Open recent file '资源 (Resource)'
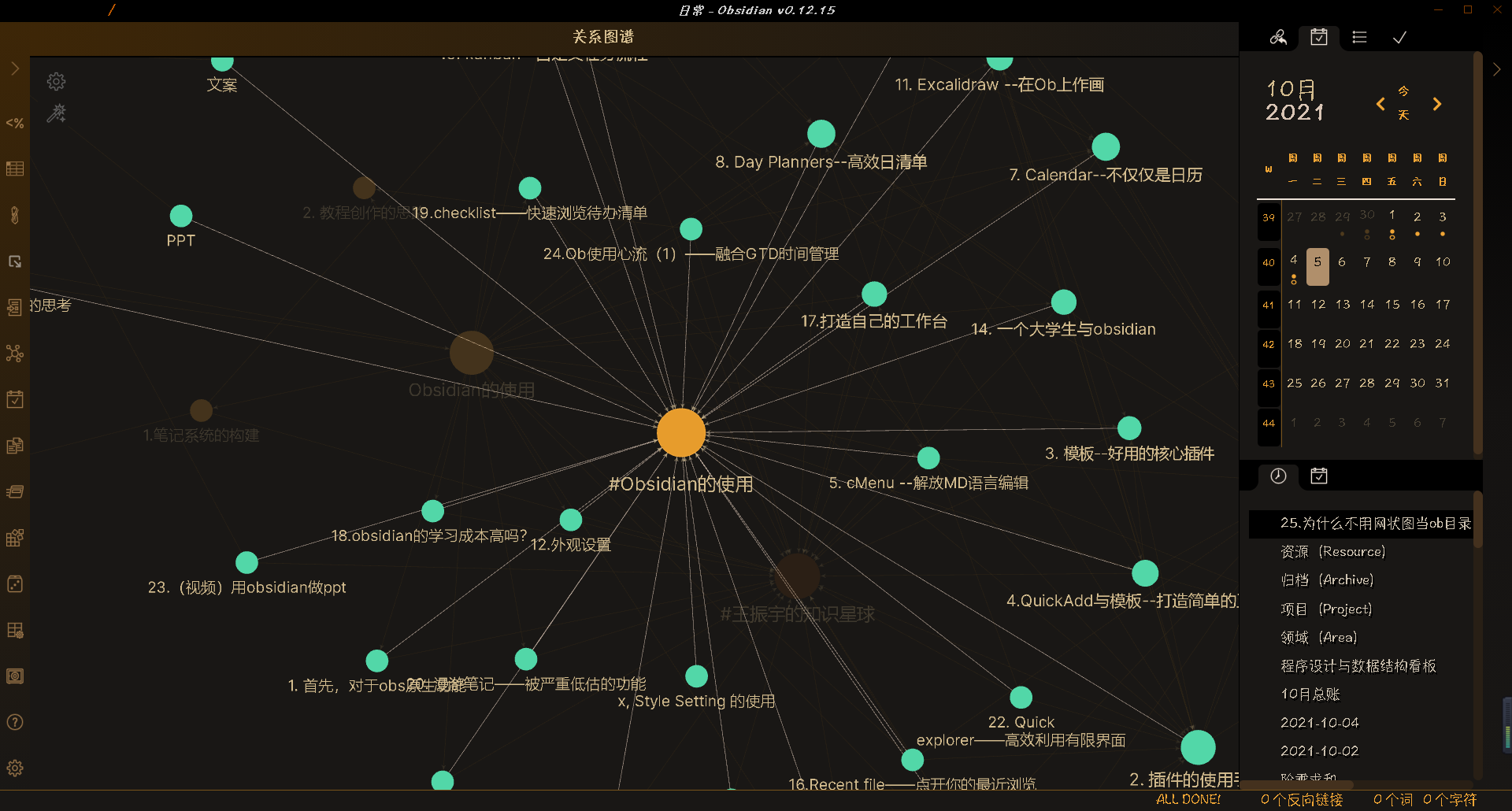Image resolution: width=1512 pixels, height=811 pixels. pyautogui.click(x=1361, y=552)
